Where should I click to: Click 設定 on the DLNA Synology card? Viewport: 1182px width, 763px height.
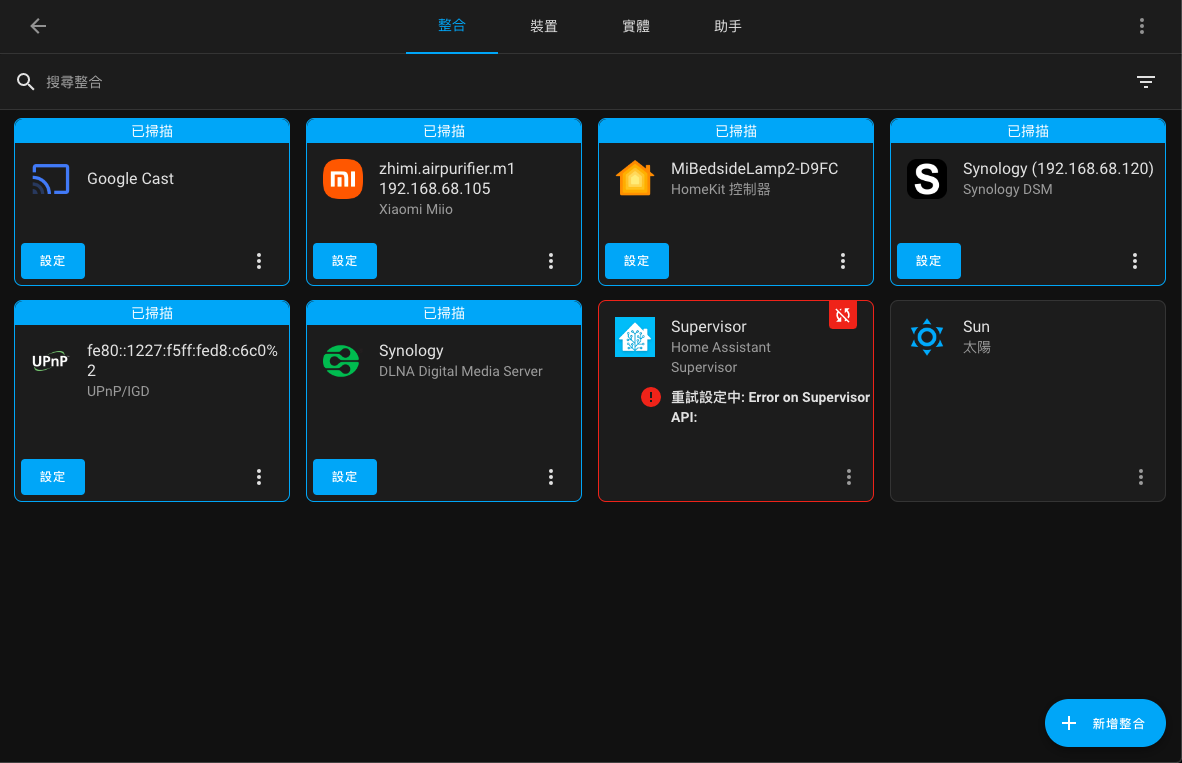pos(344,476)
